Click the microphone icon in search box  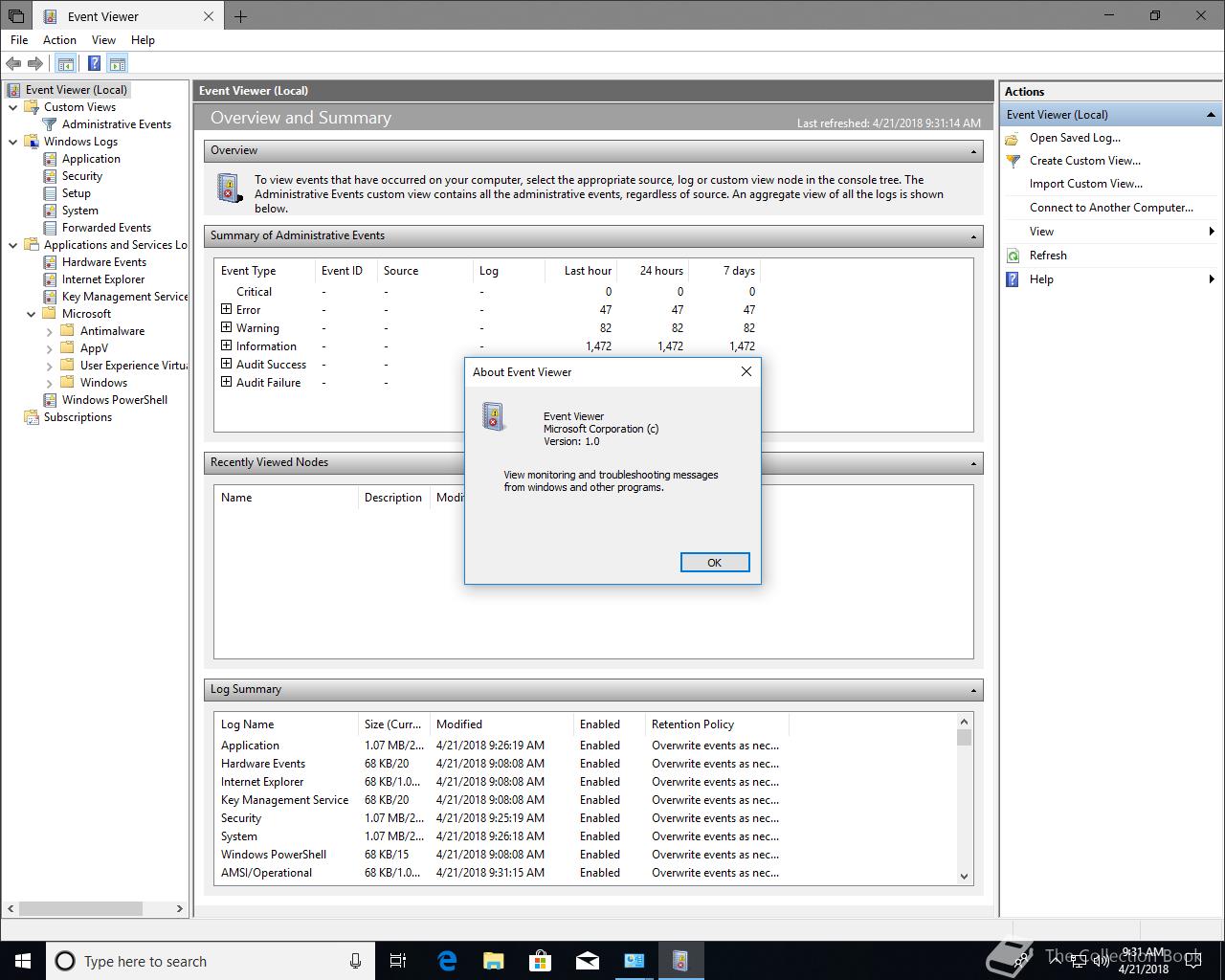coord(355,961)
